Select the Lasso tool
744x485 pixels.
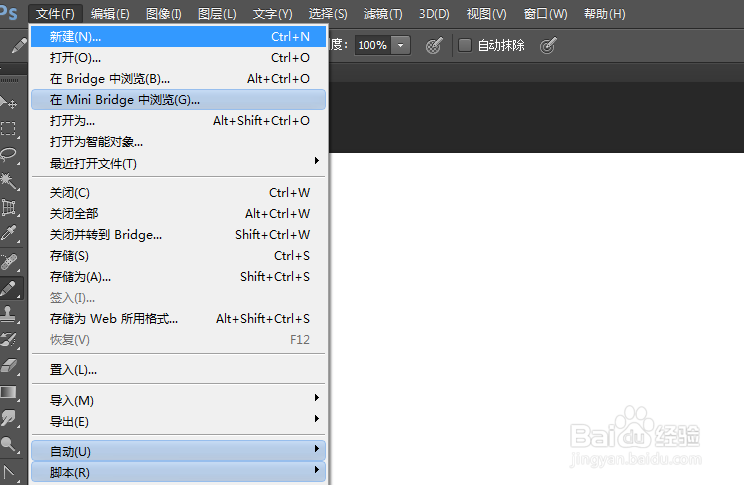point(9,155)
